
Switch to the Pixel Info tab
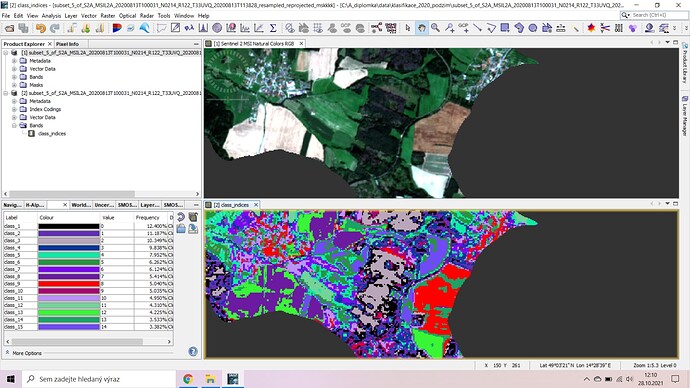(x=67, y=44)
